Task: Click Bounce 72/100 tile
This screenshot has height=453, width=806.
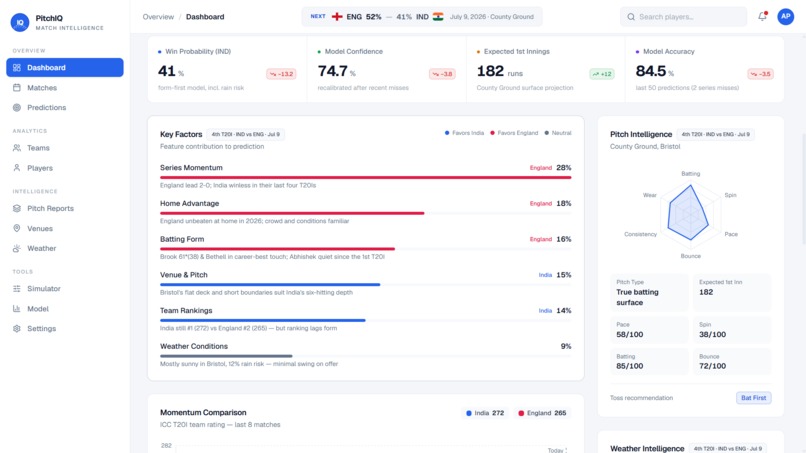Action: [x=732, y=361]
